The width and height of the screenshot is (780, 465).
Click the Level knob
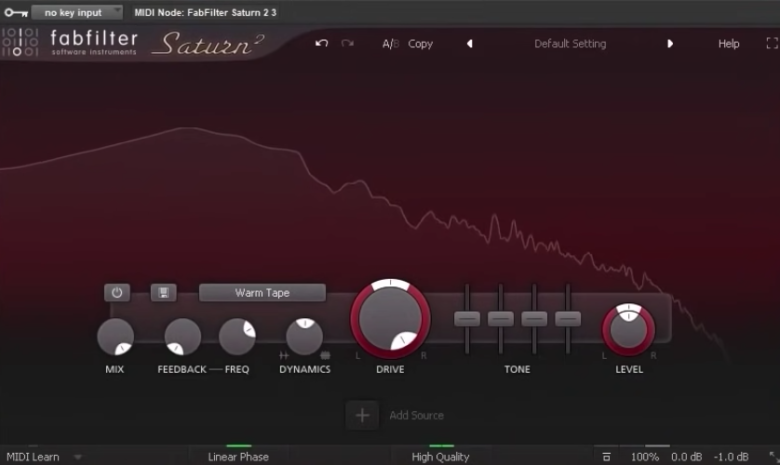tap(628, 330)
